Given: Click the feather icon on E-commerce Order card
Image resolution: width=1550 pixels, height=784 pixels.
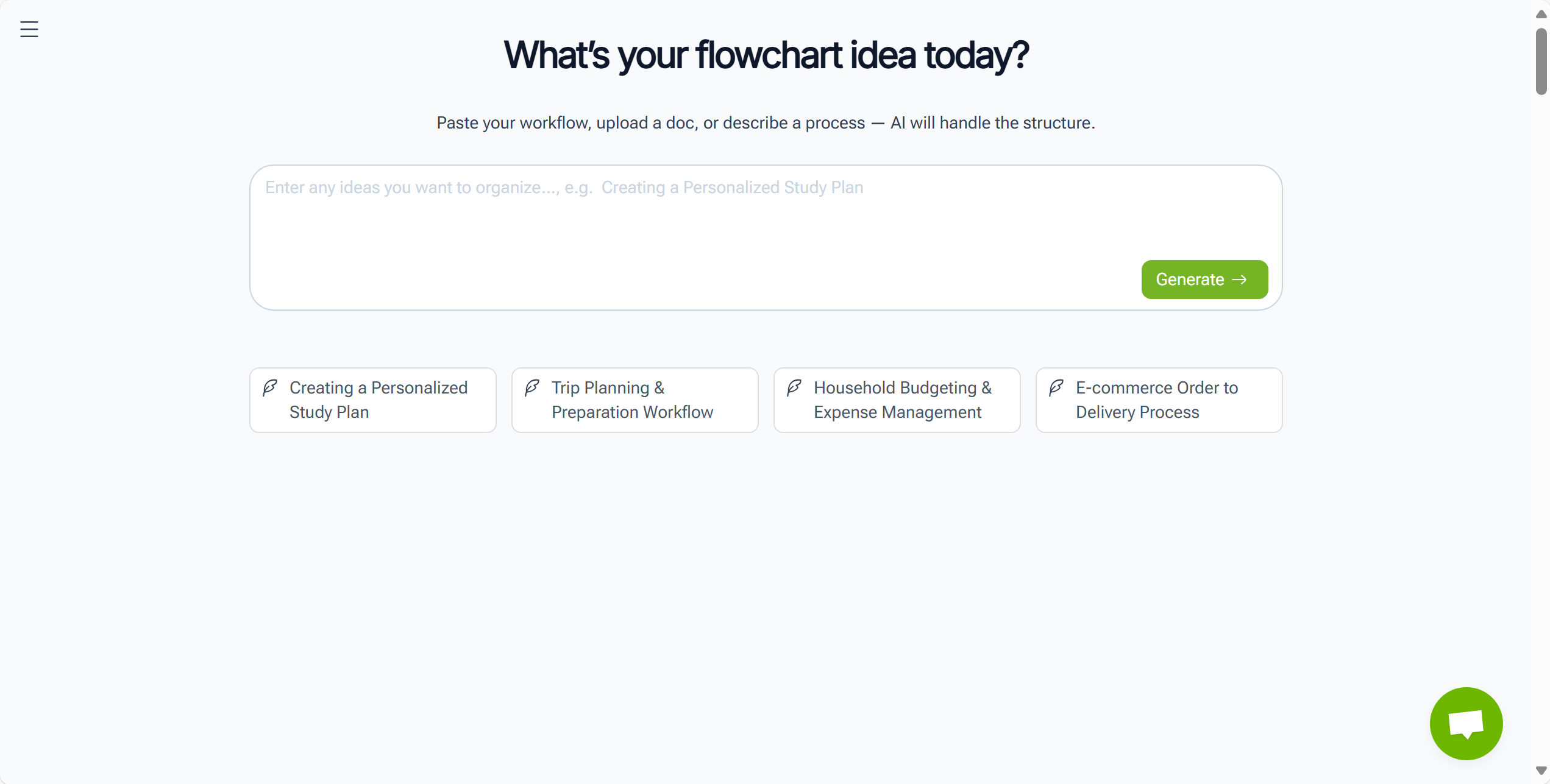Looking at the screenshot, I should tap(1056, 387).
